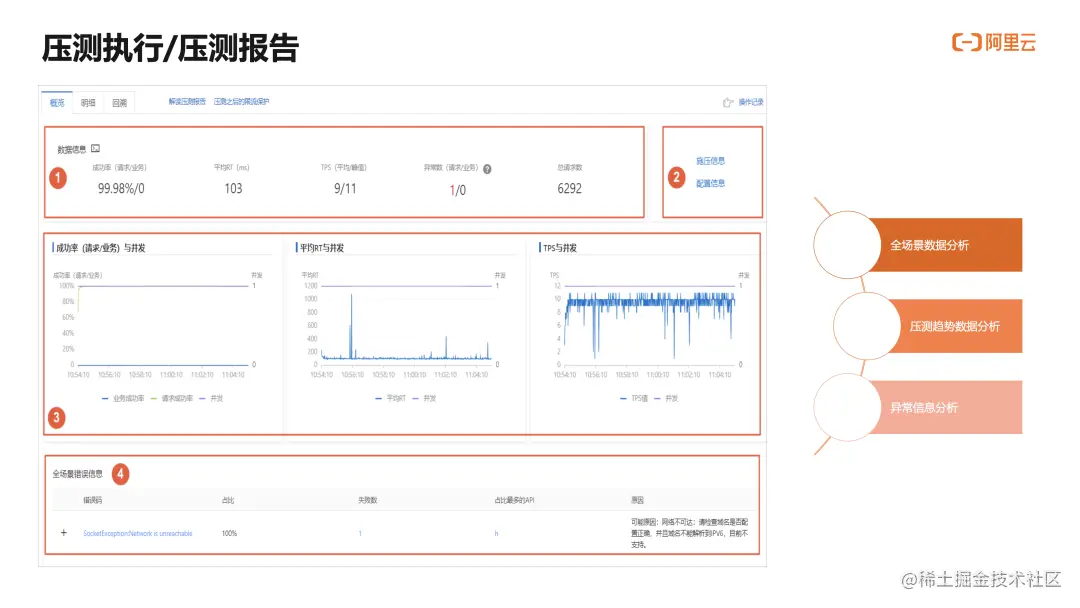Open the SocketException:Network is unreachable link
The width and height of the screenshot is (1080, 608).
138,534
